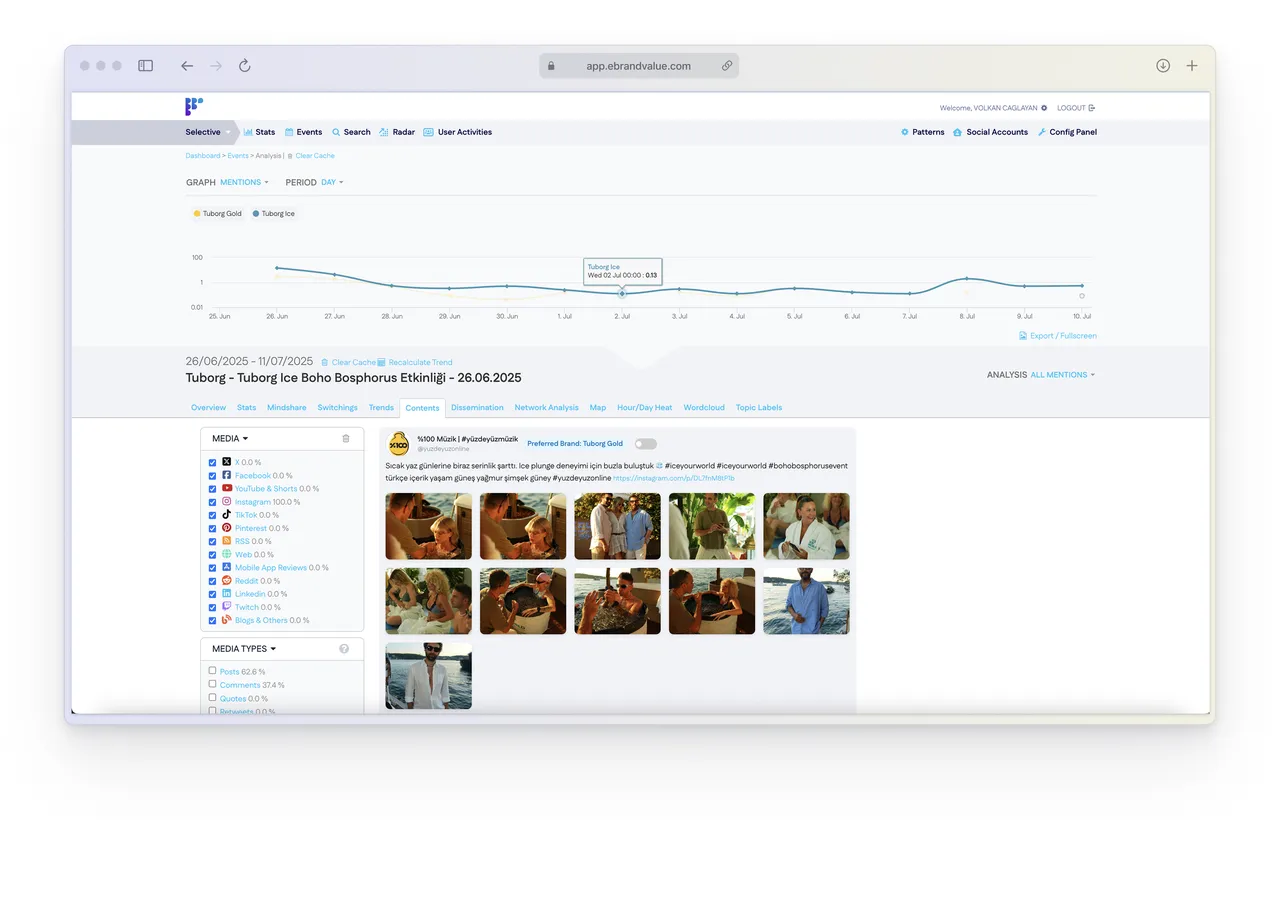Collapse the MEDIA panel header

(230, 438)
